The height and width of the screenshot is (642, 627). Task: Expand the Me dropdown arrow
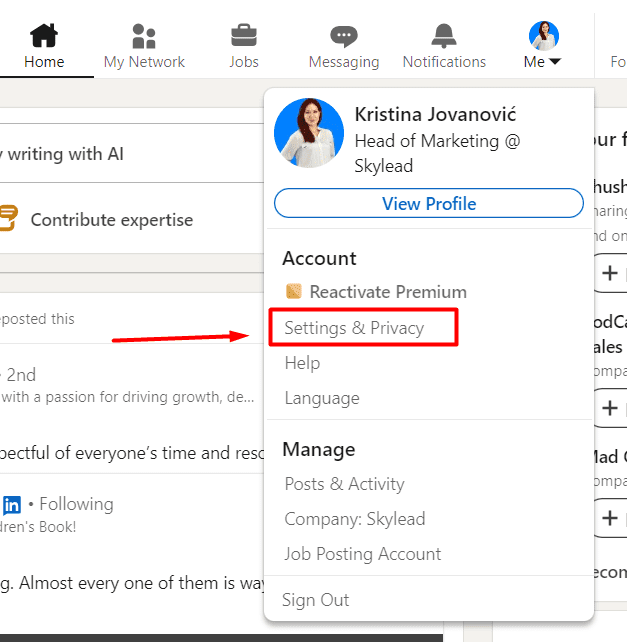[555, 62]
